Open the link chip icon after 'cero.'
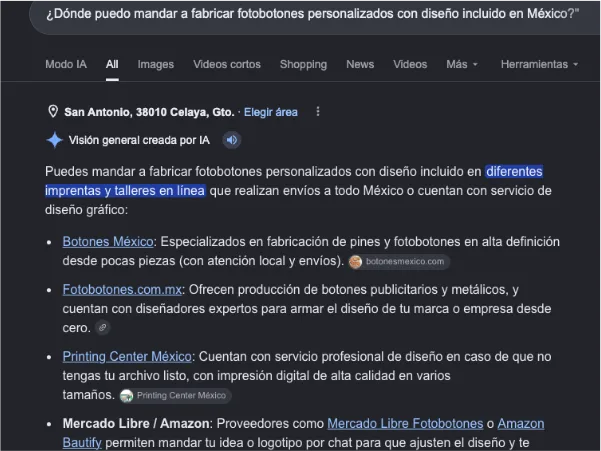The image size is (601, 451). 102,328
